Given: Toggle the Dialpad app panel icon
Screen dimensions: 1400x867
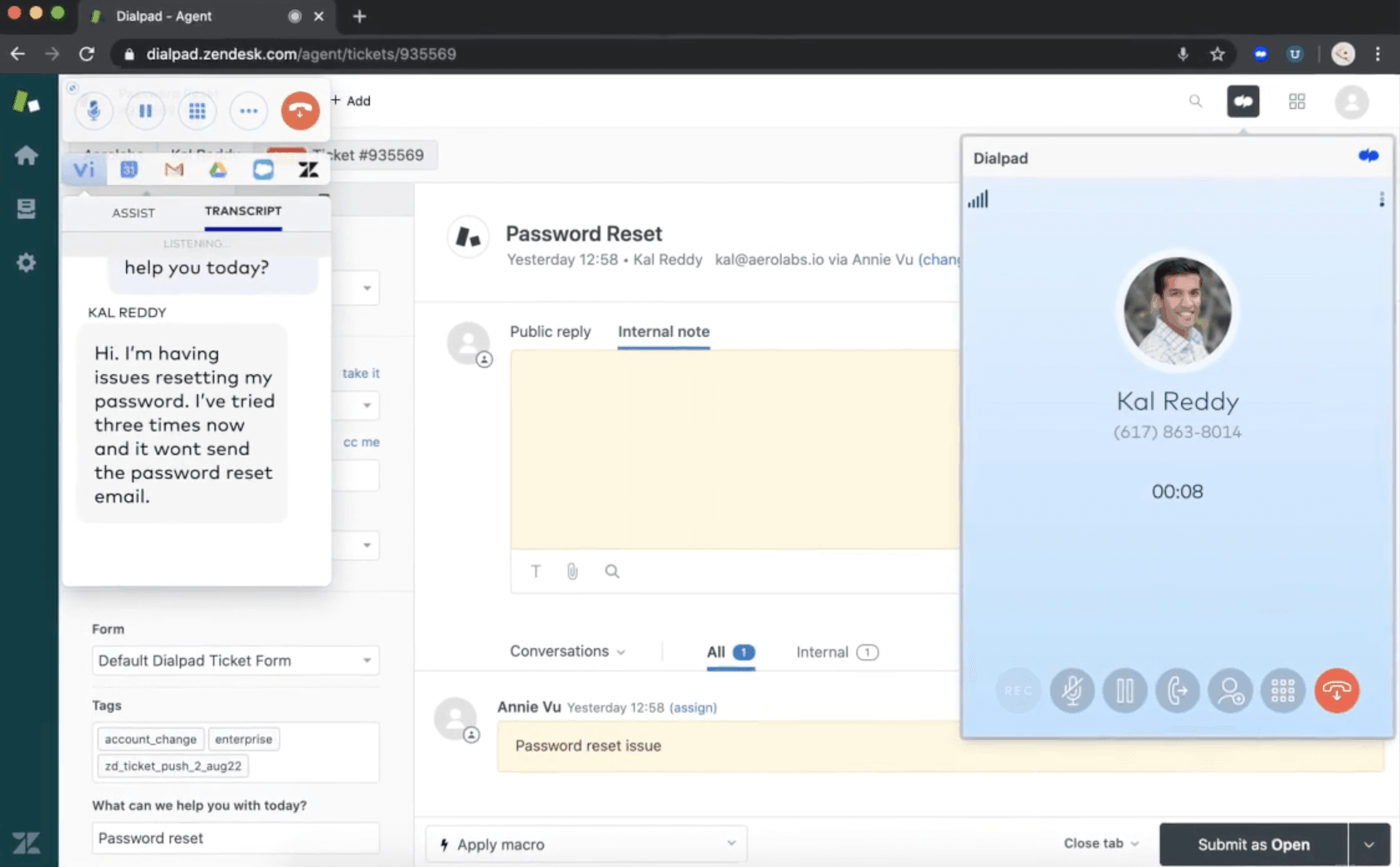Looking at the screenshot, I should click(x=1243, y=101).
